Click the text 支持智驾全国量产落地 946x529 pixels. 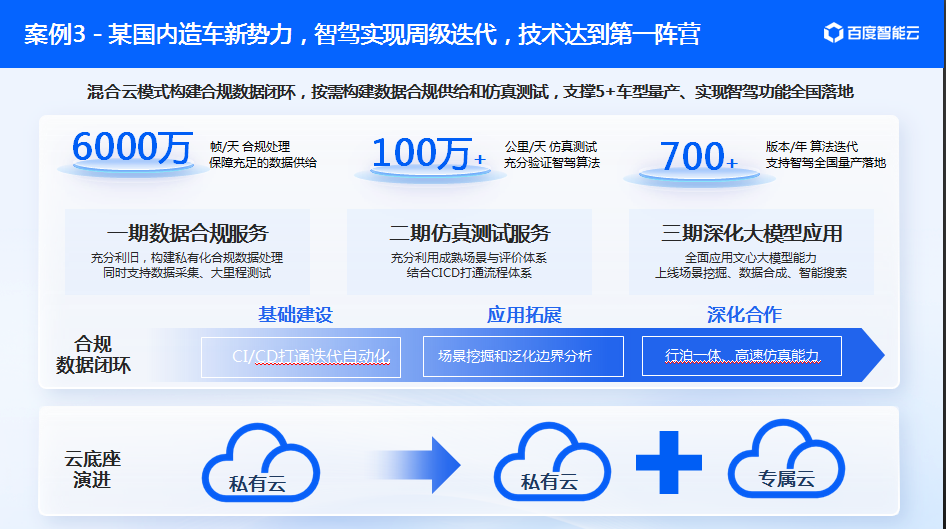pyautogui.click(x=825, y=163)
